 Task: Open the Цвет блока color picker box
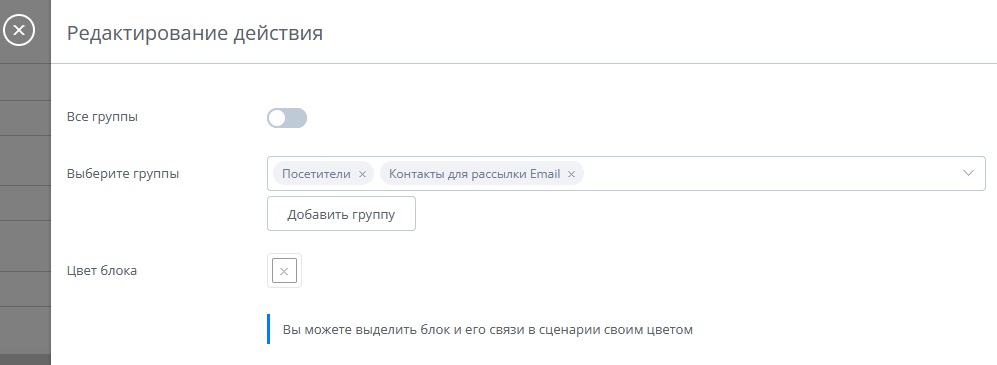click(284, 271)
